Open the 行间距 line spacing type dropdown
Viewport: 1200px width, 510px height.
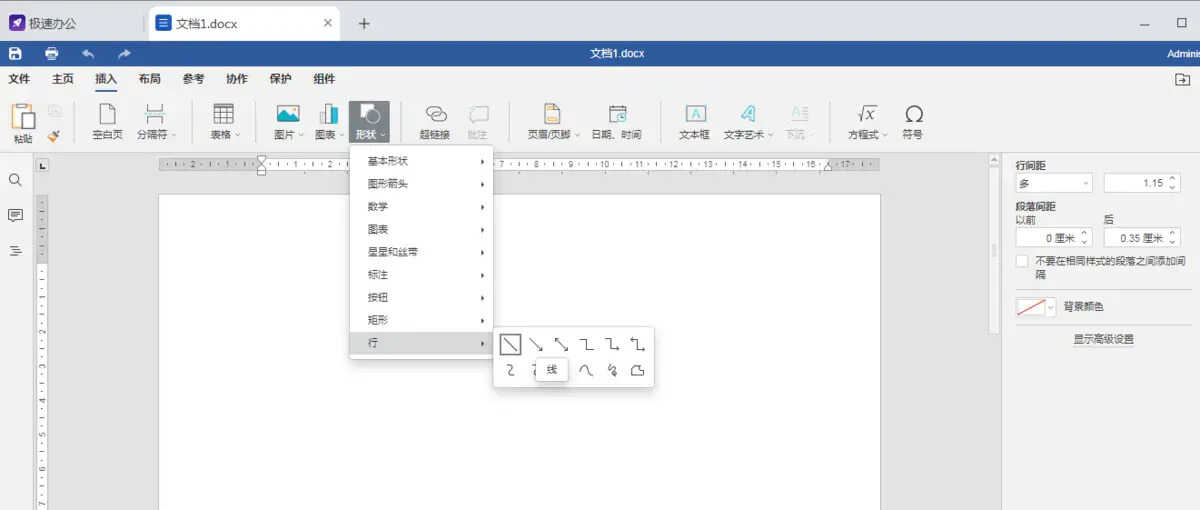(x=1054, y=183)
